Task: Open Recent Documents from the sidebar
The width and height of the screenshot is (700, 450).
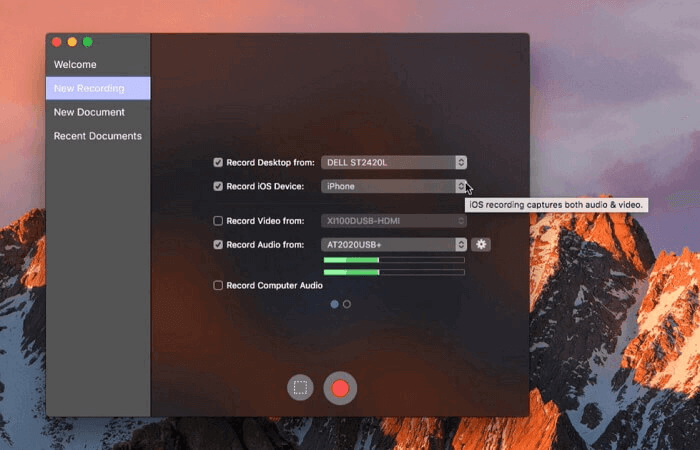Action: pos(98,136)
